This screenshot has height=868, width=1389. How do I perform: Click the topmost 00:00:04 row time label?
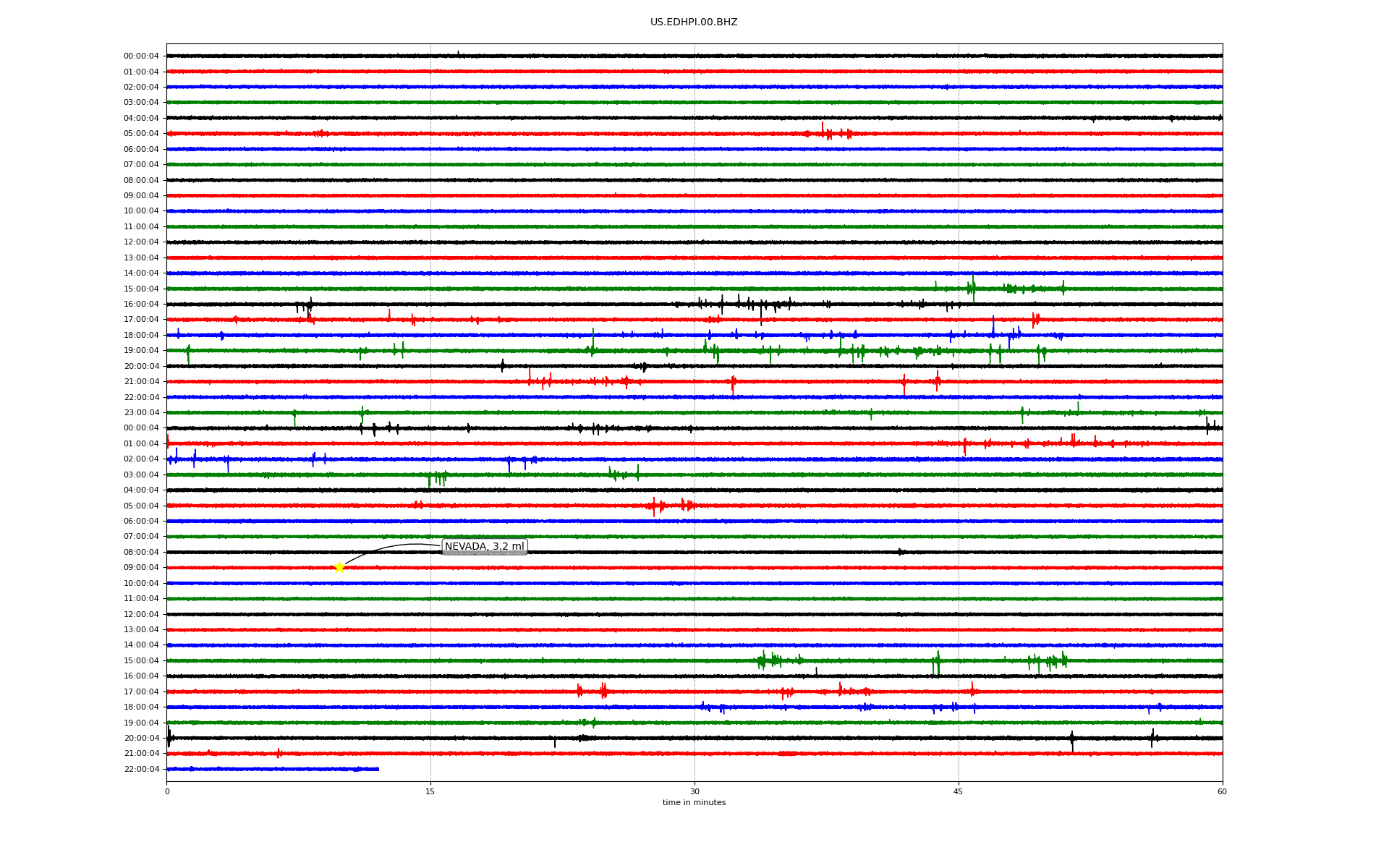[x=141, y=56]
